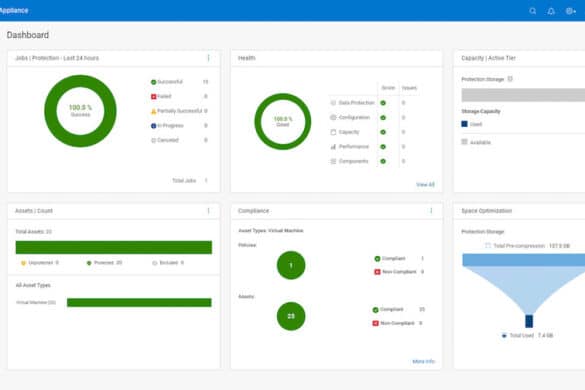Screen dimensions: 585x390
Task: Open Assets Count widget options menu
Action: (x=209, y=211)
